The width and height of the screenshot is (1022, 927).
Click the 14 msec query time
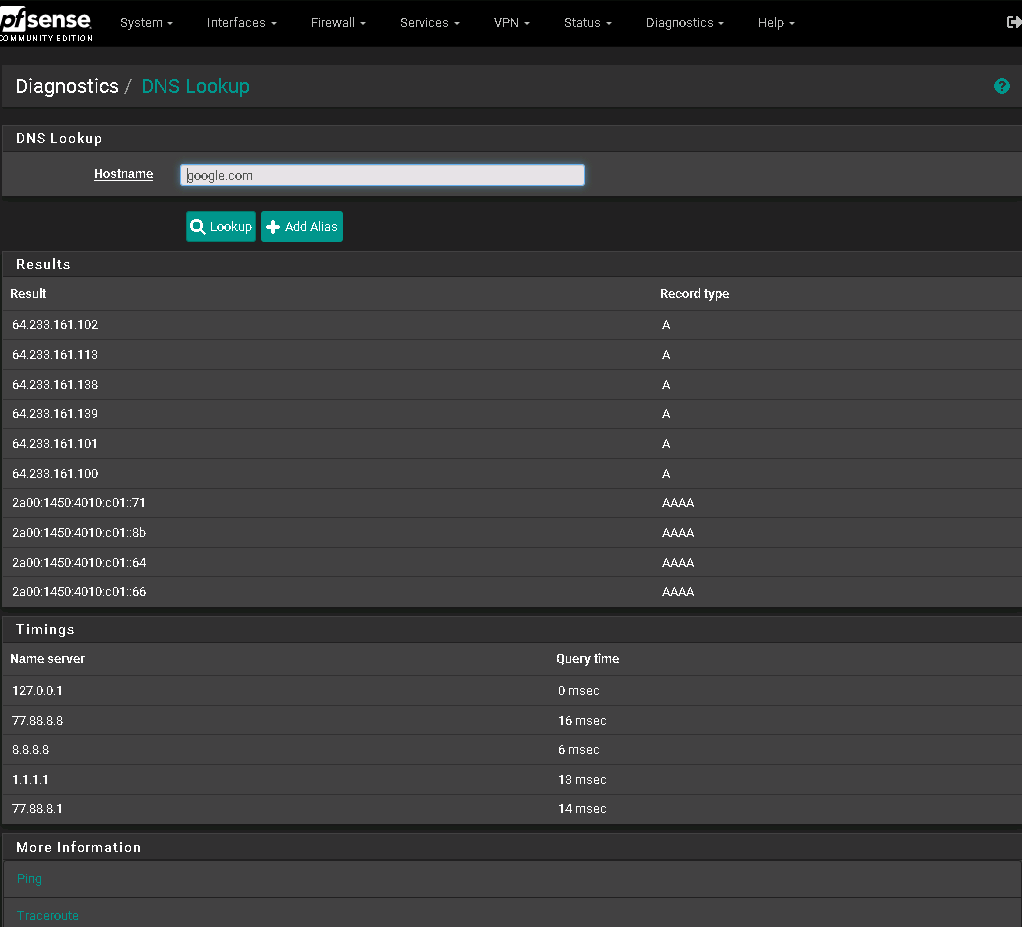[582, 809]
